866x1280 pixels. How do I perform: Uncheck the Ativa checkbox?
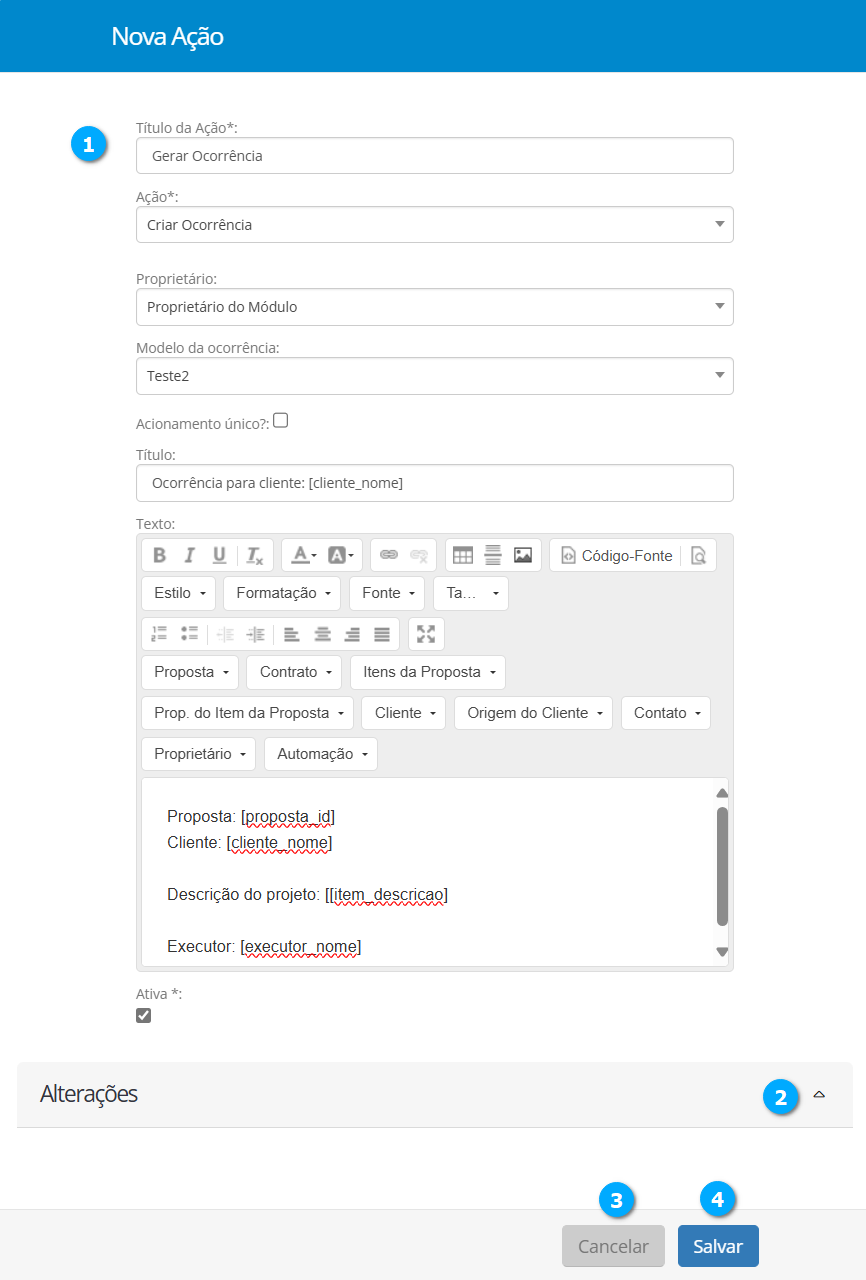[x=144, y=1016]
